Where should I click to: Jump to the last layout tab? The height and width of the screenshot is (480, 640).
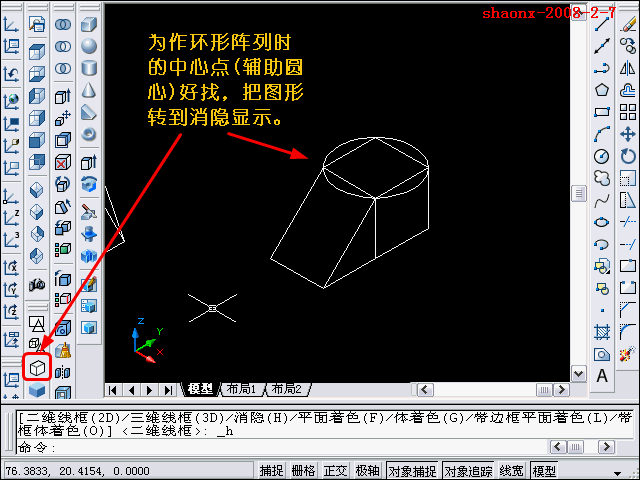click(x=168, y=390)
